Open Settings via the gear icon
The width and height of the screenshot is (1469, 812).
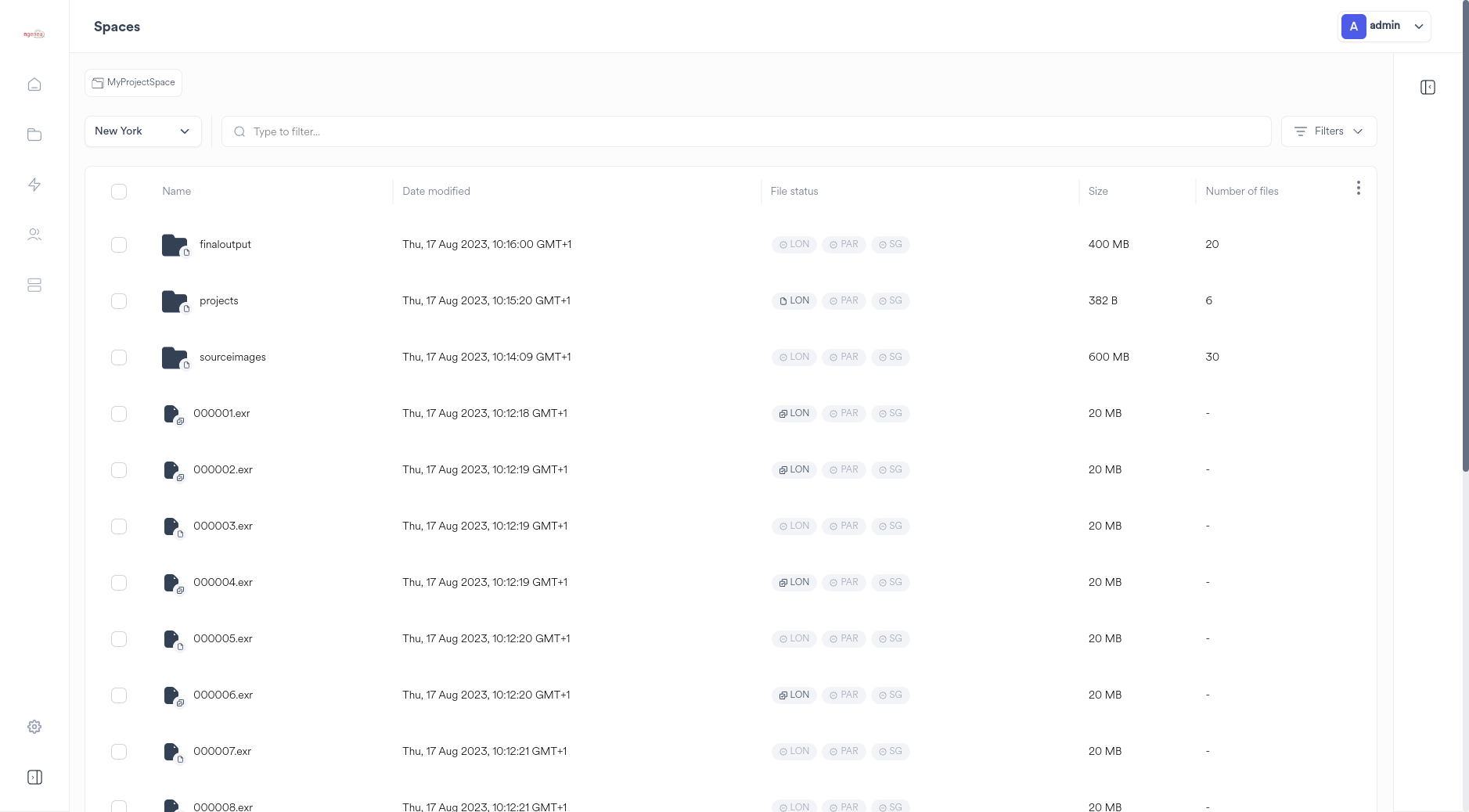pos(34,726)
